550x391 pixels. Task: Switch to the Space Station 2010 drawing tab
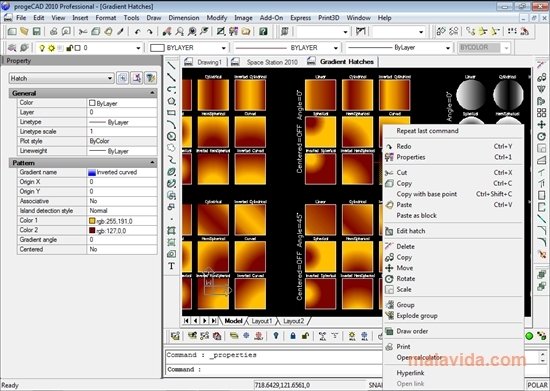pyautogui.click(x=272, y=62)
